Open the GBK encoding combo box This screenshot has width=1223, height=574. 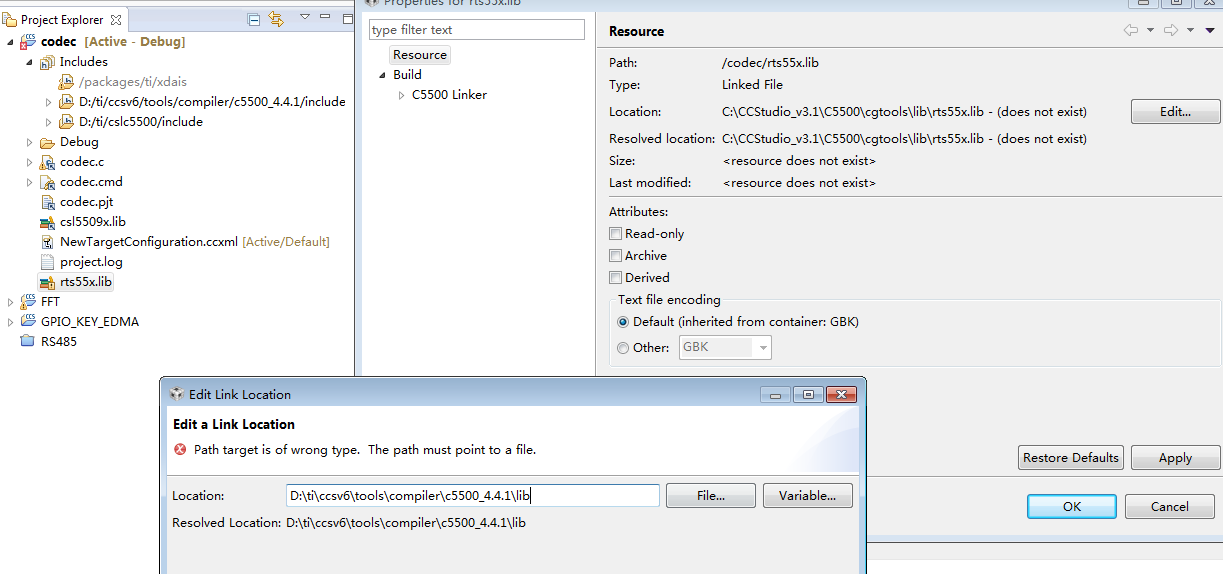click(726, 348)
